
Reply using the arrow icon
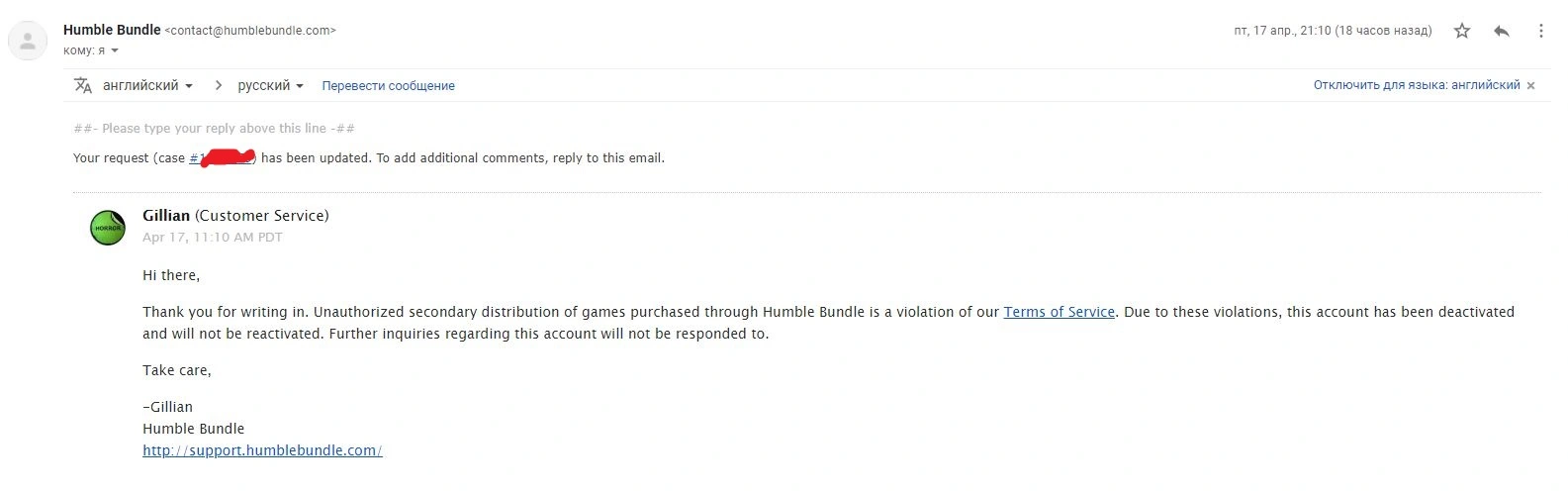[1501, 31]
